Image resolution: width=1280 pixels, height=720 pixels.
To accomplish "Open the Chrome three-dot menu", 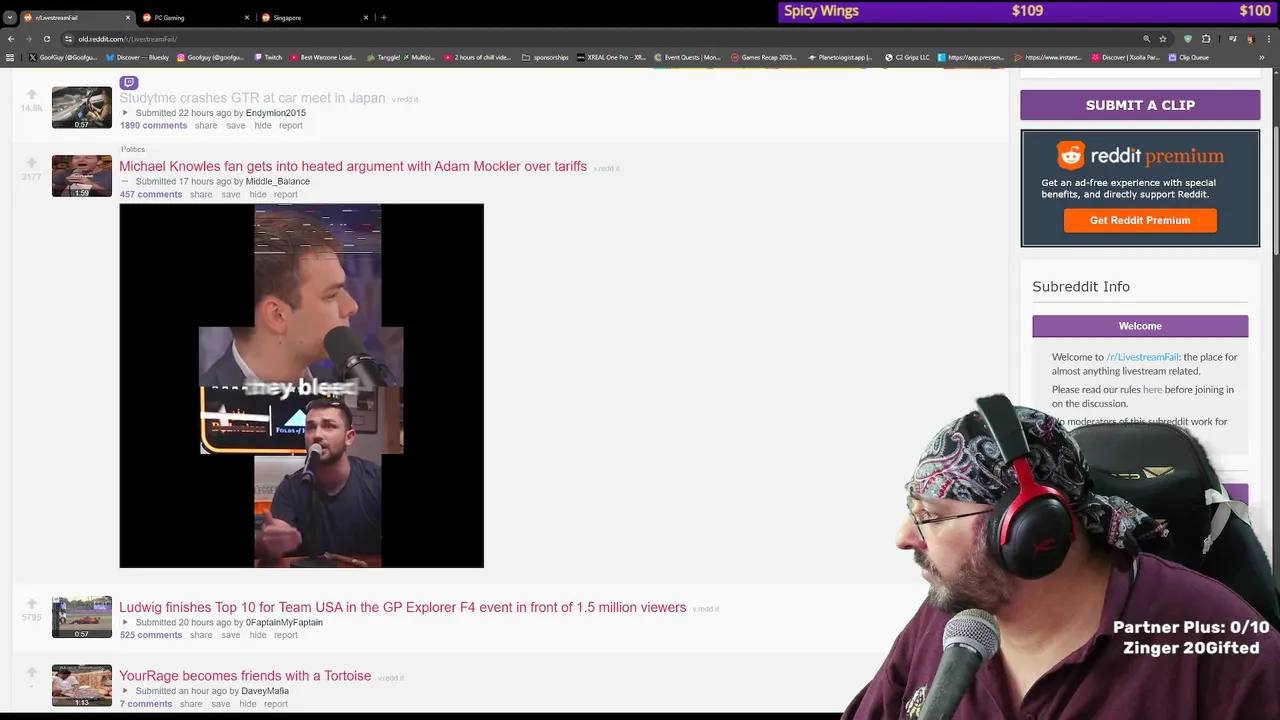I will point(1268,39).
